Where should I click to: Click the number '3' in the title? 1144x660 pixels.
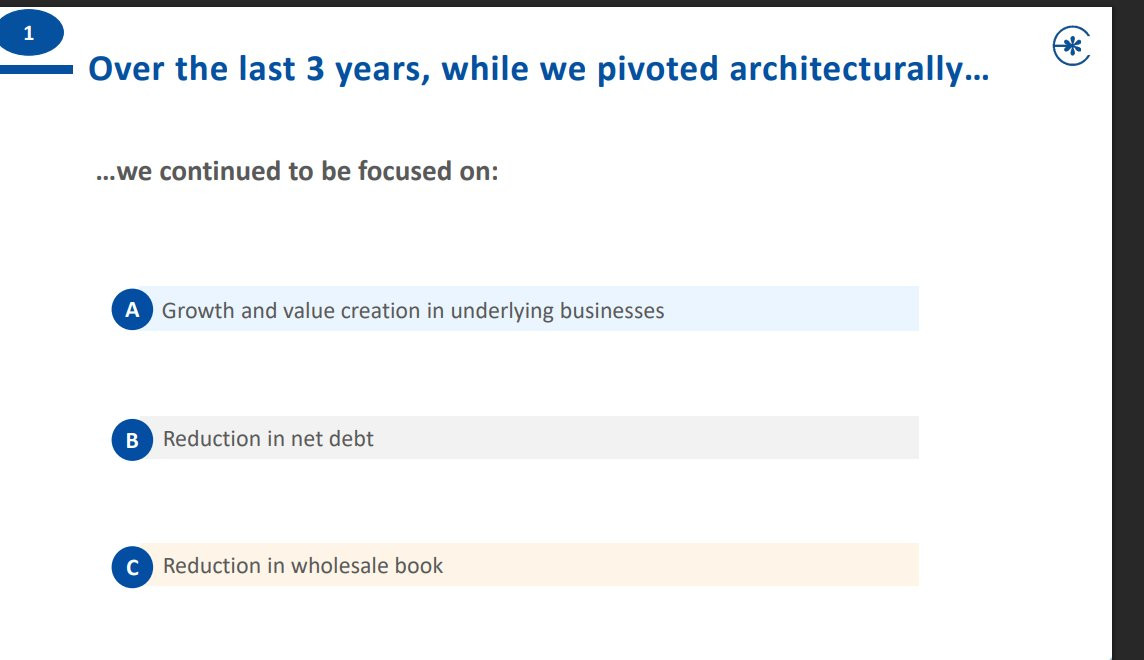(315, 69)
